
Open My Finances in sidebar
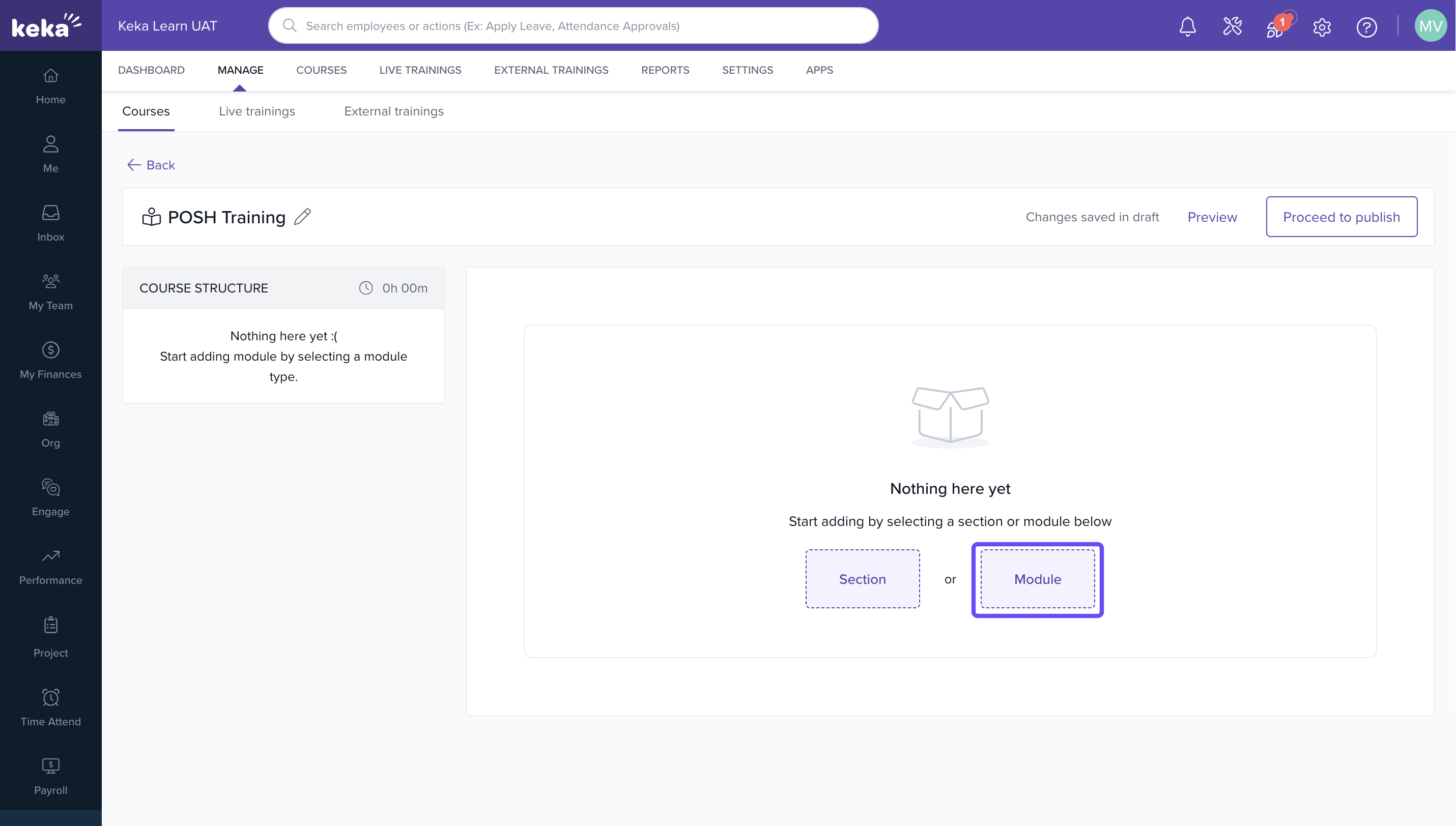[50, 360]
